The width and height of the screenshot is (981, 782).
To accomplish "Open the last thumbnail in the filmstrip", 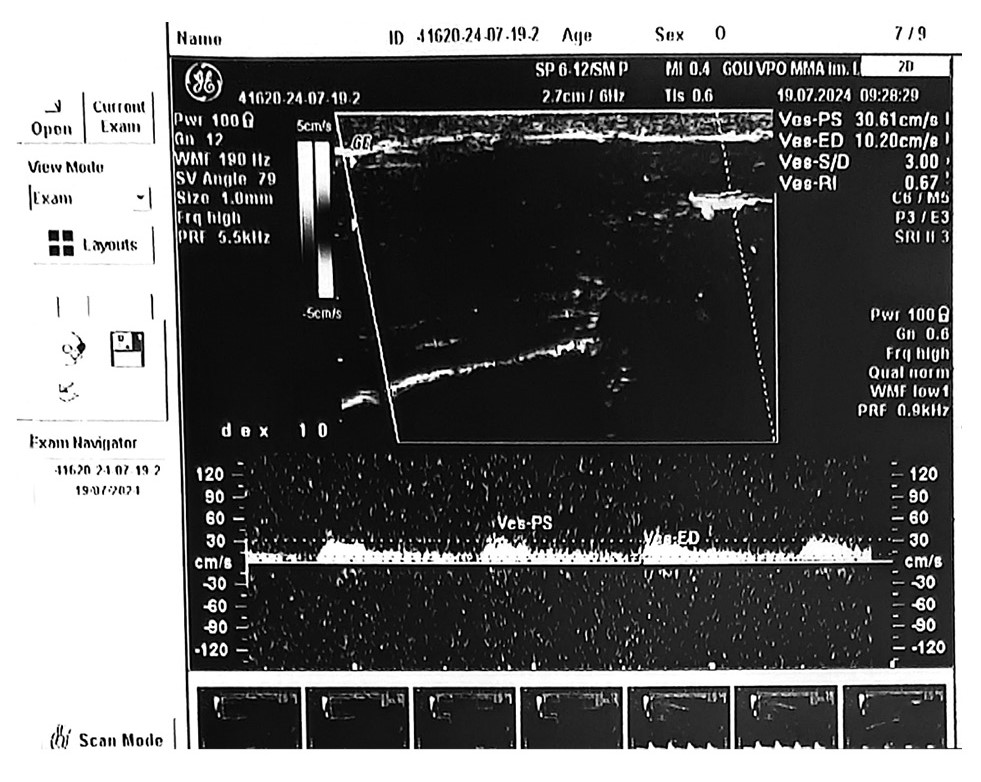I will tap(893, 717).
